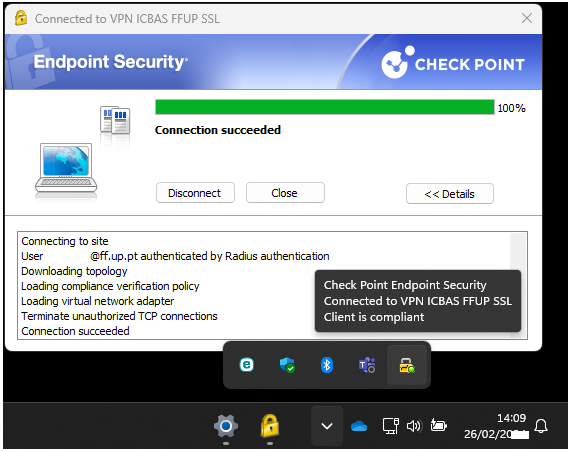Image resolution: width=570 pixels, height=452 pixels.
Task: Click the 100% progress label
Action: pyautogui.click(x=511, y=108)
